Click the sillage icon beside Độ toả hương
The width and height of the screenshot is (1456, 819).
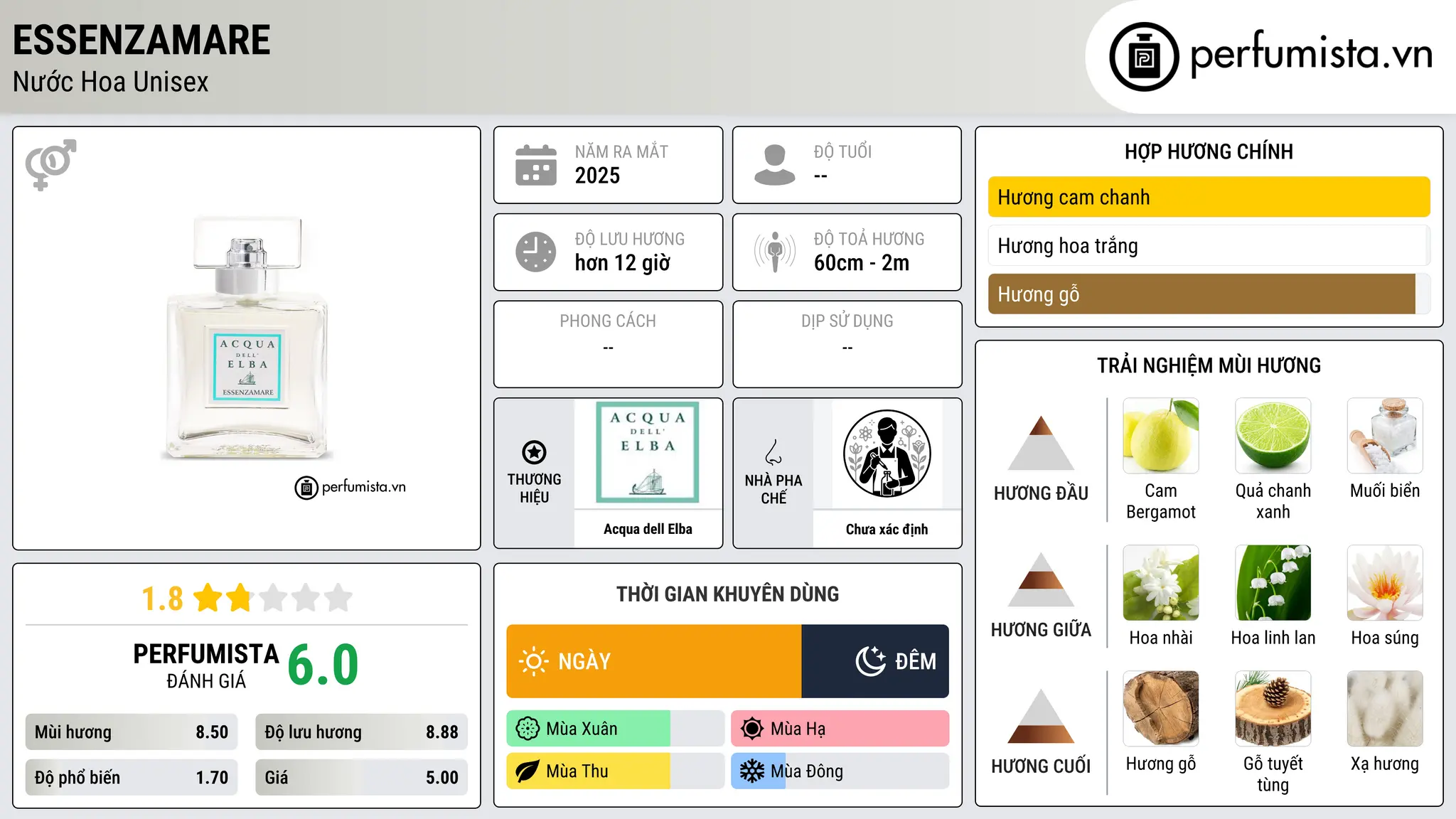pyautogui.click(x=774, y=252)
